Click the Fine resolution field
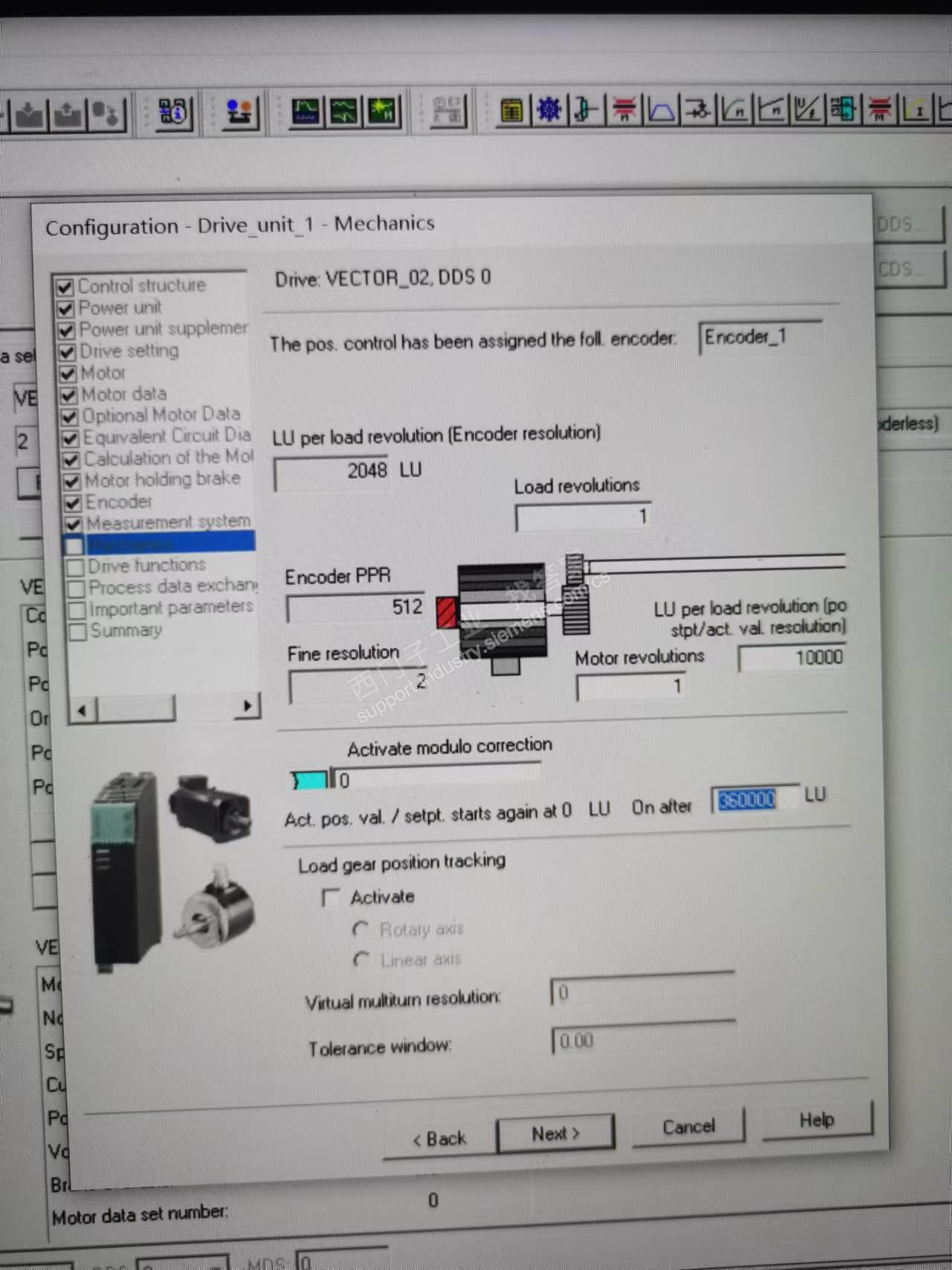 click(x=359, y=684)
